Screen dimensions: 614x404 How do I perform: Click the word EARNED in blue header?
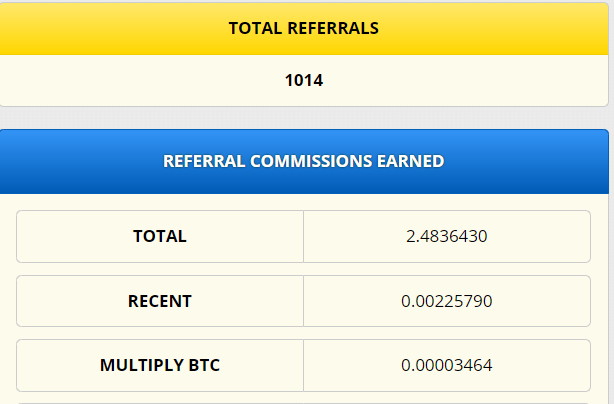[x=410, y=161]
